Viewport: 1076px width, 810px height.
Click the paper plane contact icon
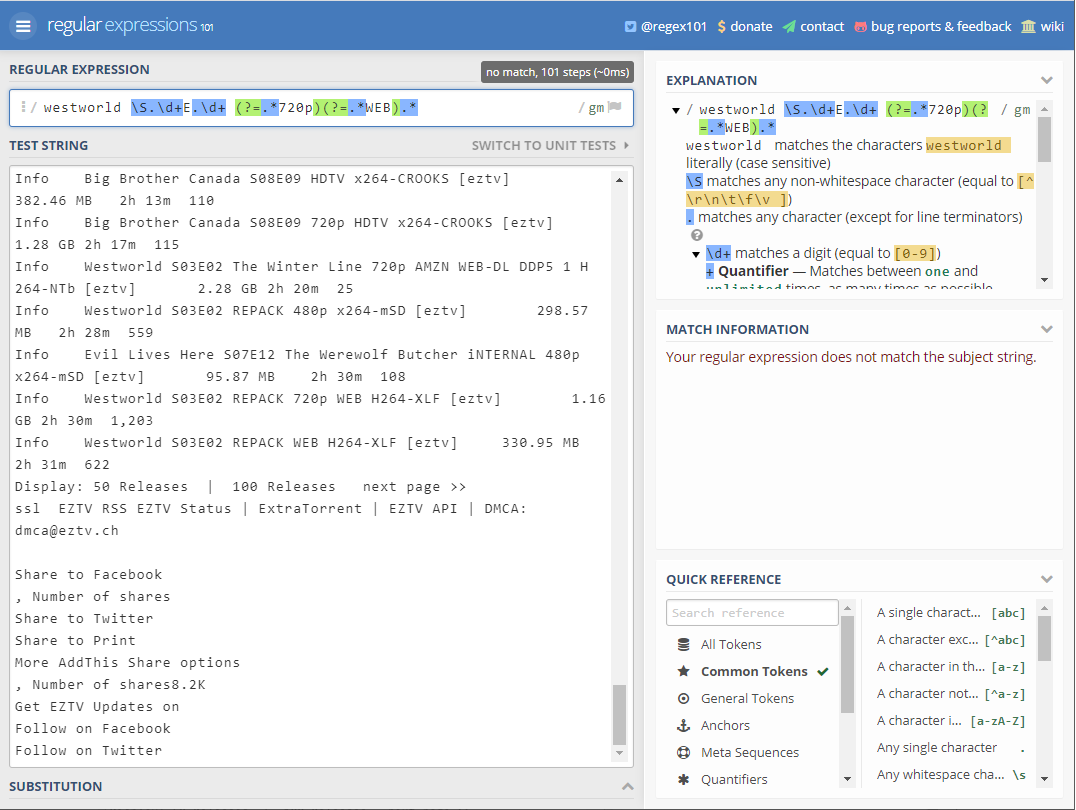click(x=789, y=27)
